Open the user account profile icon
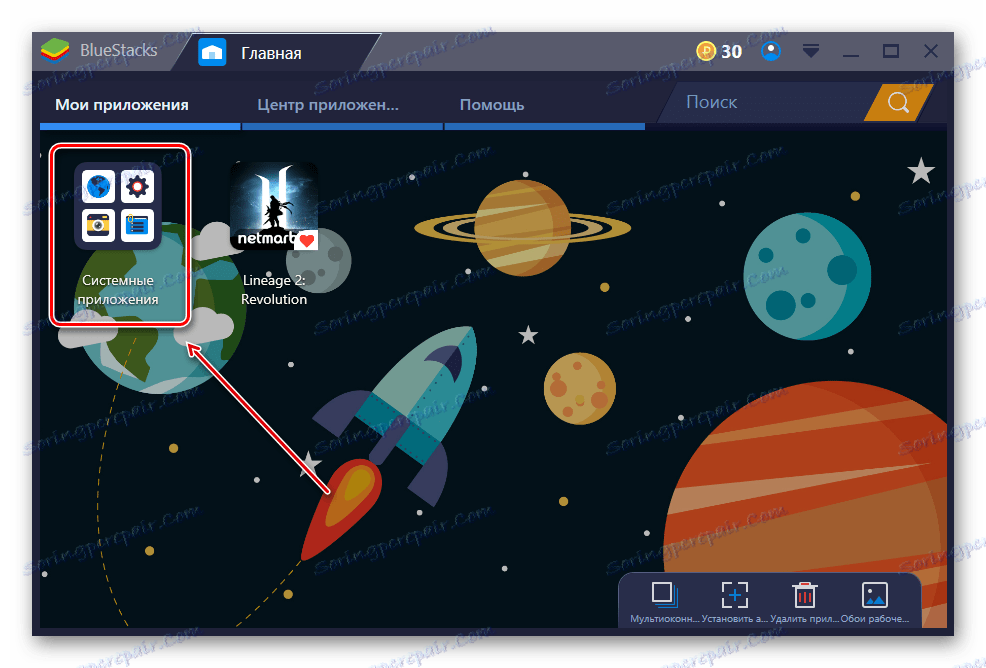986x668 pixels. point(771,50)
